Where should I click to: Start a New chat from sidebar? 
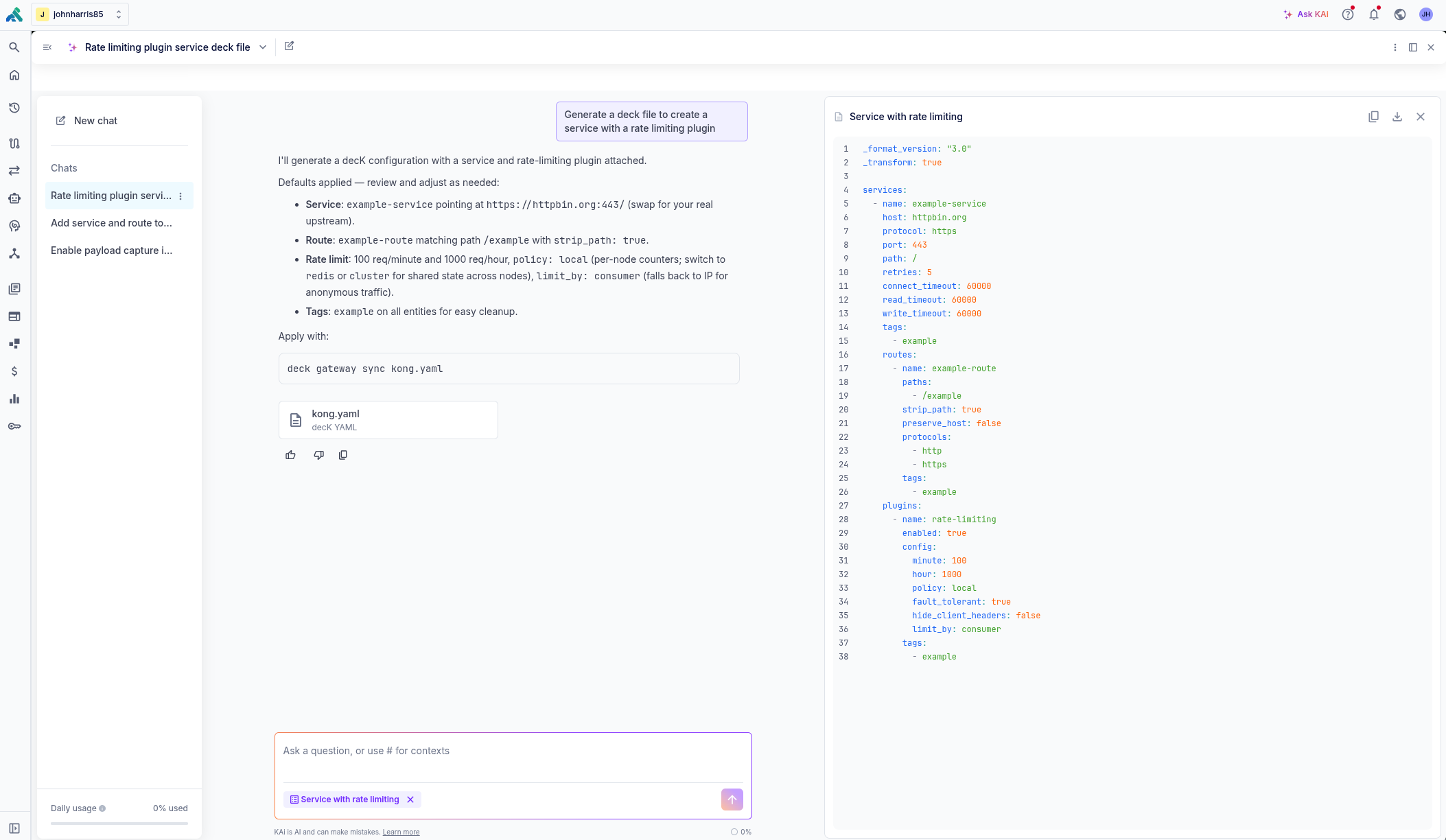pyautogui.click(x=86, y=121)
